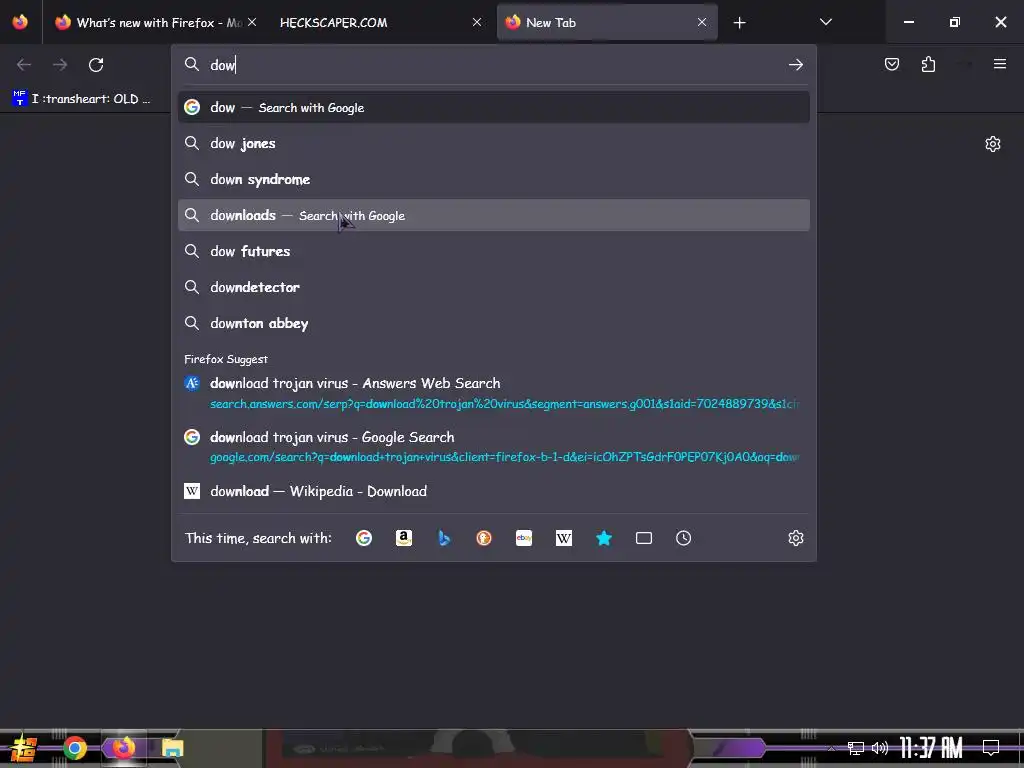Click the 11:37 AM taskbar clock
The height and width of the screenshot is (768, 1024).
(931, 748)
